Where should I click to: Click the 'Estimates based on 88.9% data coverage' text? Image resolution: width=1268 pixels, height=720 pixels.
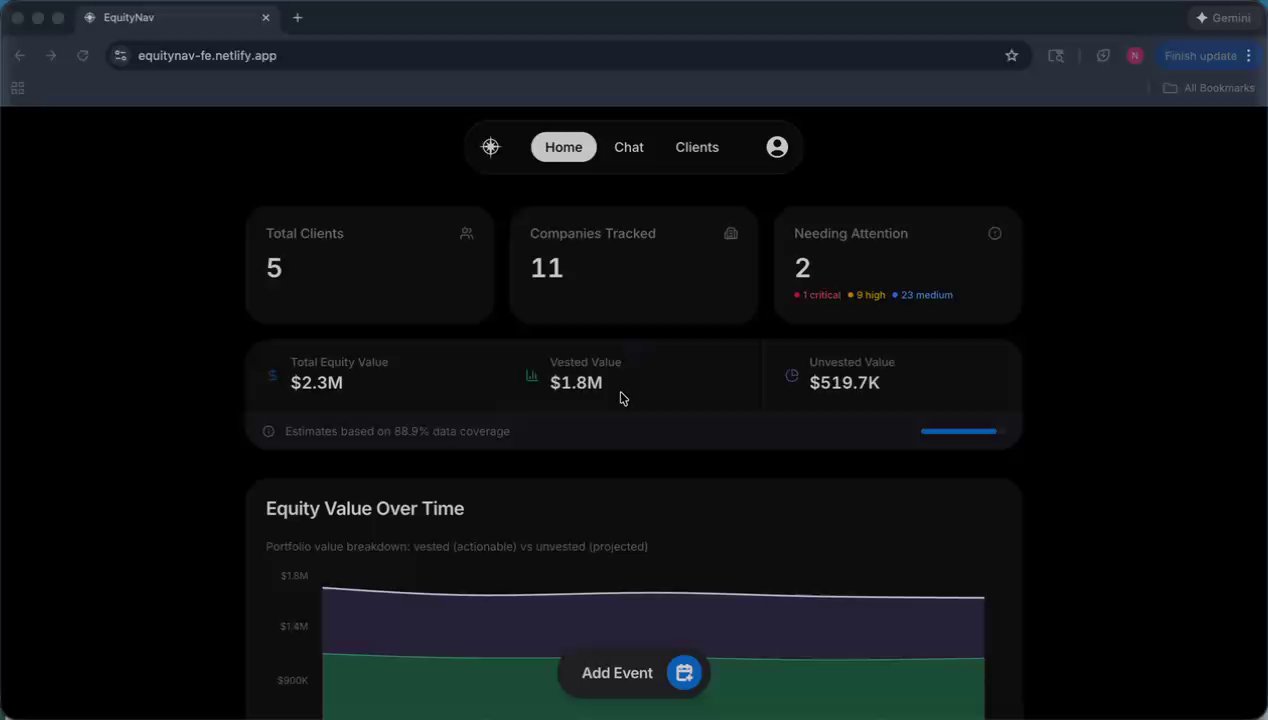(x=397, y=432)
